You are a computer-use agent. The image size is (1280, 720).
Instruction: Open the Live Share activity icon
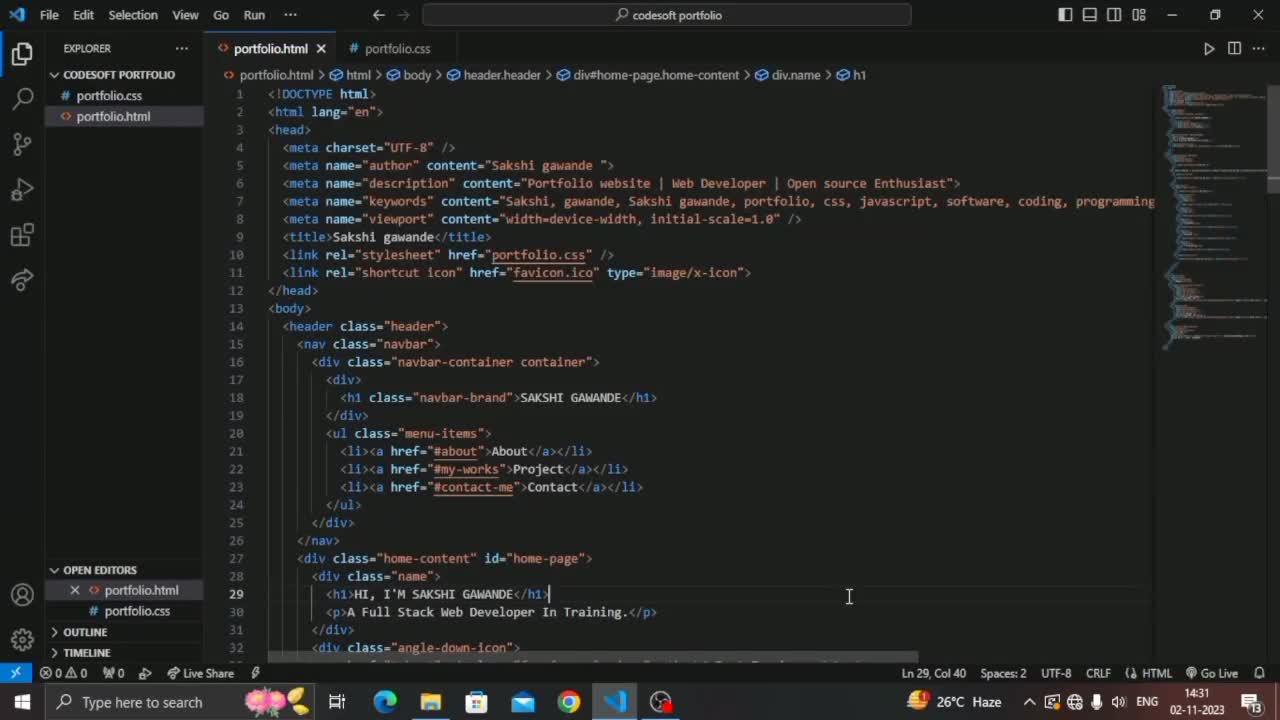tap(22, 281)
